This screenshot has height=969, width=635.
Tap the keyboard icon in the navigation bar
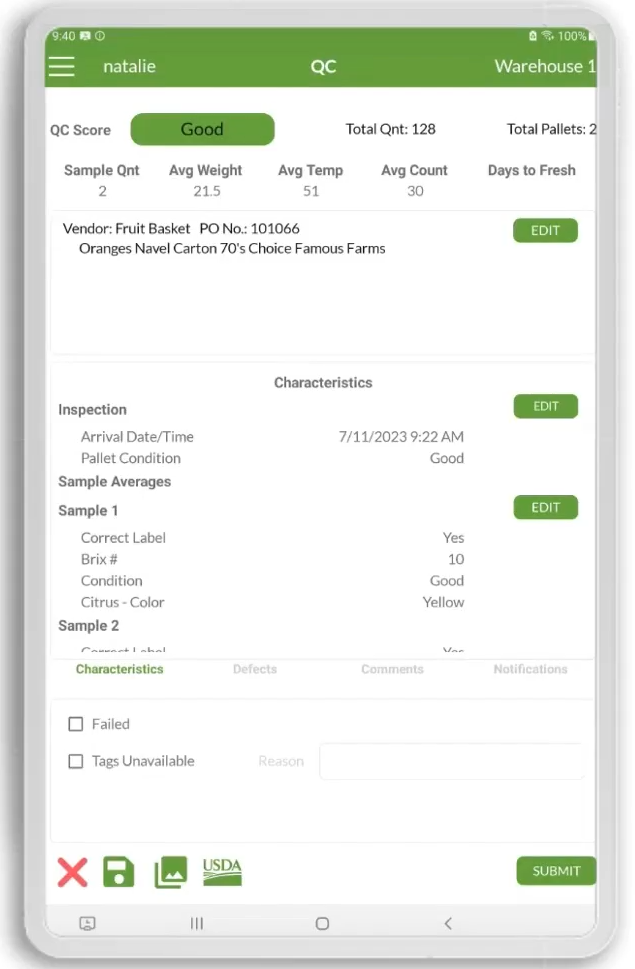[87, 923]
